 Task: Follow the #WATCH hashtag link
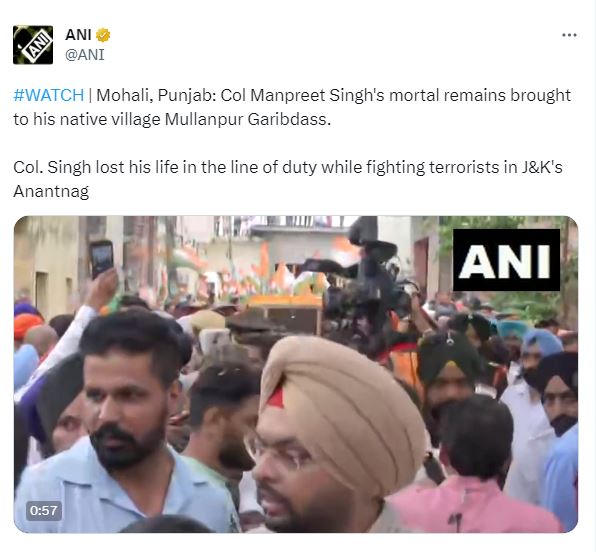49,95
